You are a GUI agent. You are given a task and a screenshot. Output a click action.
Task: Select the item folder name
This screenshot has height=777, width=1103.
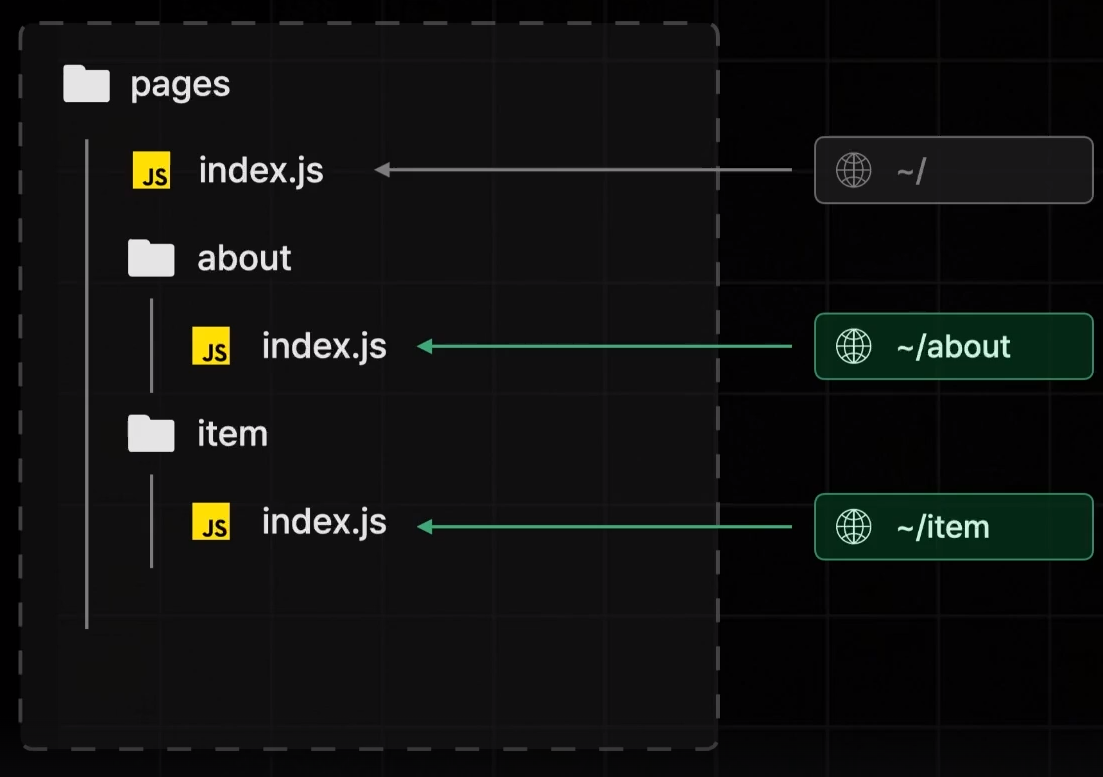pyautogui.click(x=232, y=434)
